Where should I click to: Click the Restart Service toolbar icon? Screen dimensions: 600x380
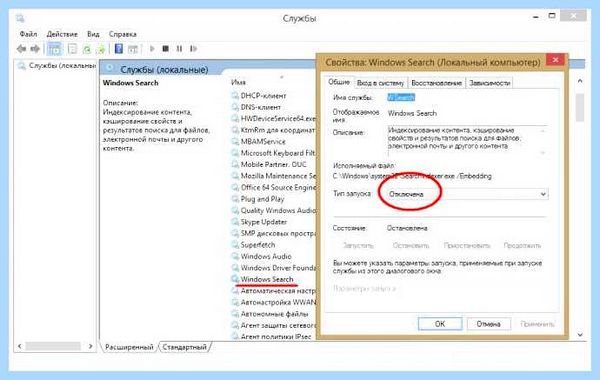tap(193, 49)
